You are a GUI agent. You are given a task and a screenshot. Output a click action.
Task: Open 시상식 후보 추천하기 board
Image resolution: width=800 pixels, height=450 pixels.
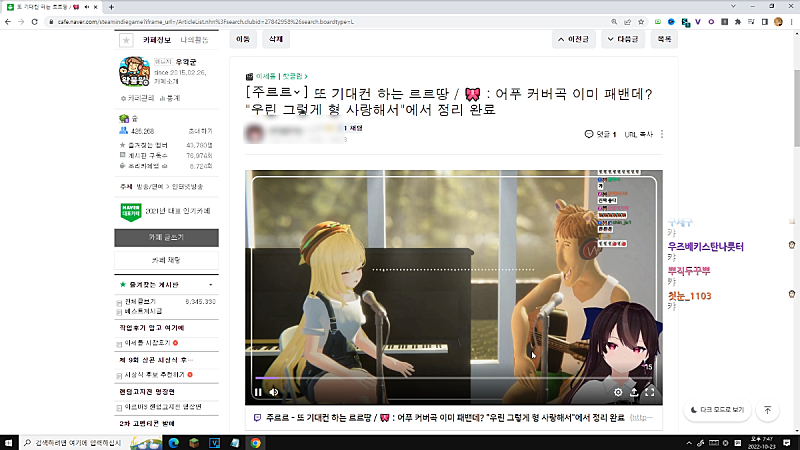tap(155, 374)
